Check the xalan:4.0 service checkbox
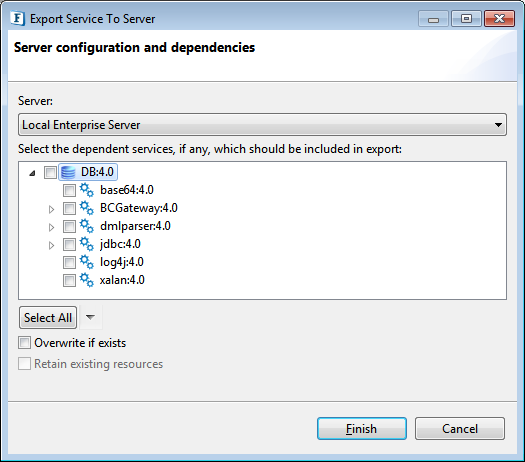 (69, 281)
